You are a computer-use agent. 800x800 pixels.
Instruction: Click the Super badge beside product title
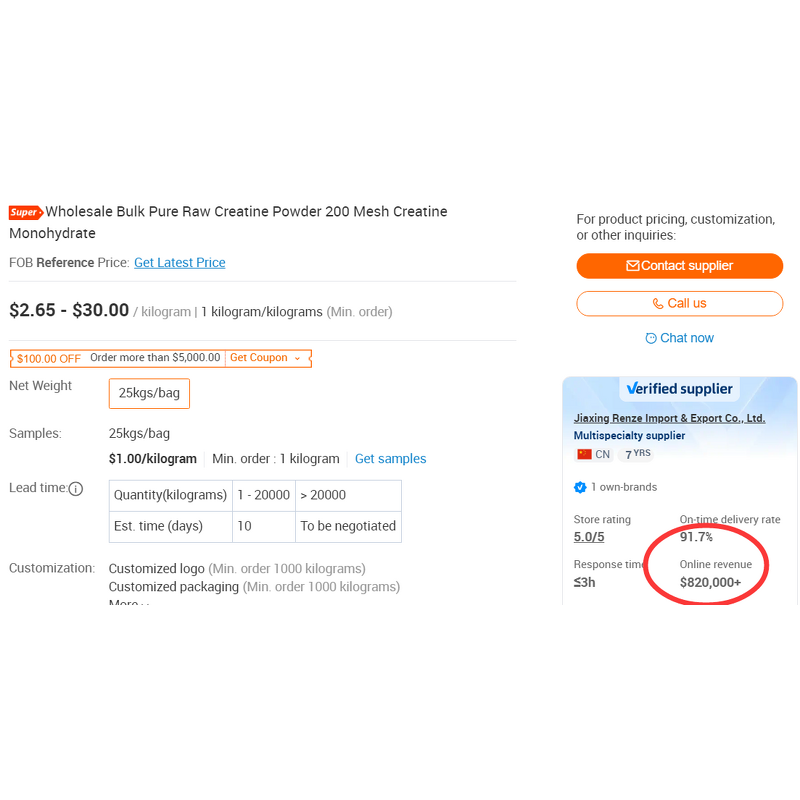point(26,212)
